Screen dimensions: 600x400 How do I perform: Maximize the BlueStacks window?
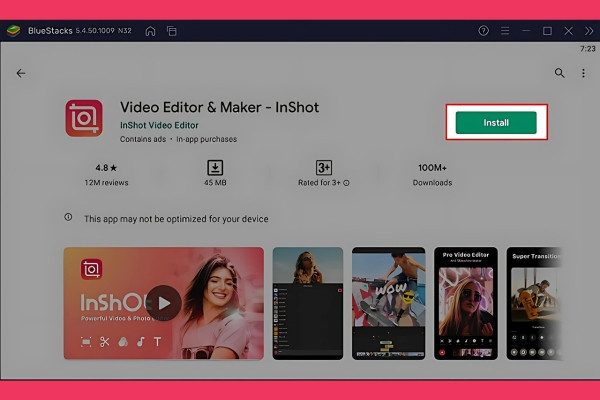(x=547, y=31)
